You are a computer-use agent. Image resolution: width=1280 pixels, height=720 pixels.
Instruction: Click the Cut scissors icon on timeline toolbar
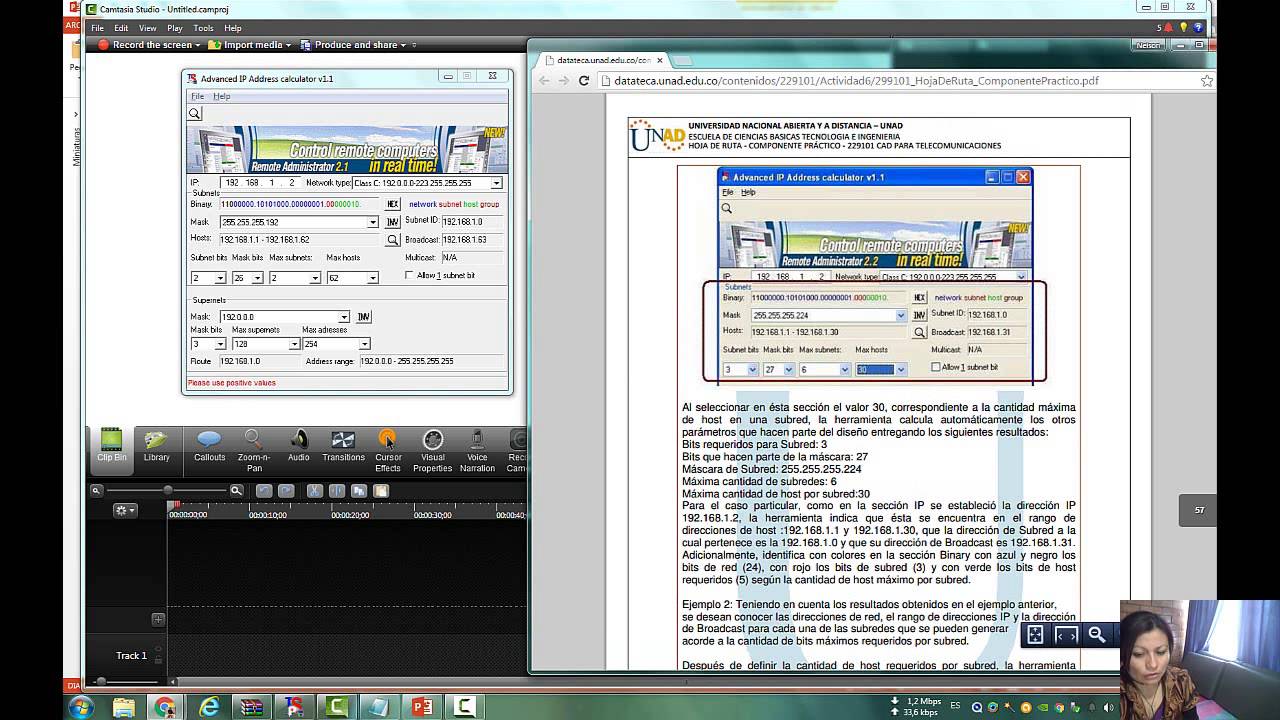[314, 490]
